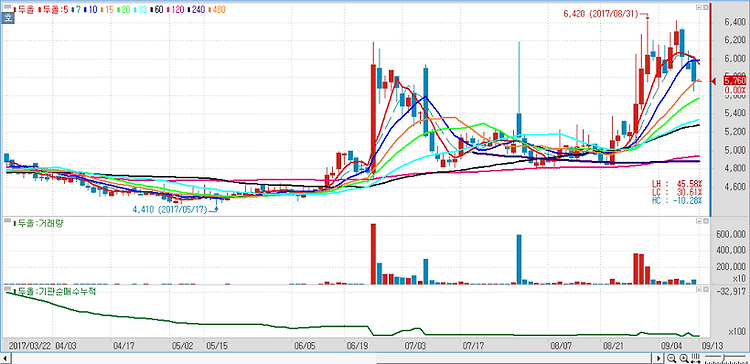
Task: Click the 6,200 price axis label
Action: coord(734,40)
